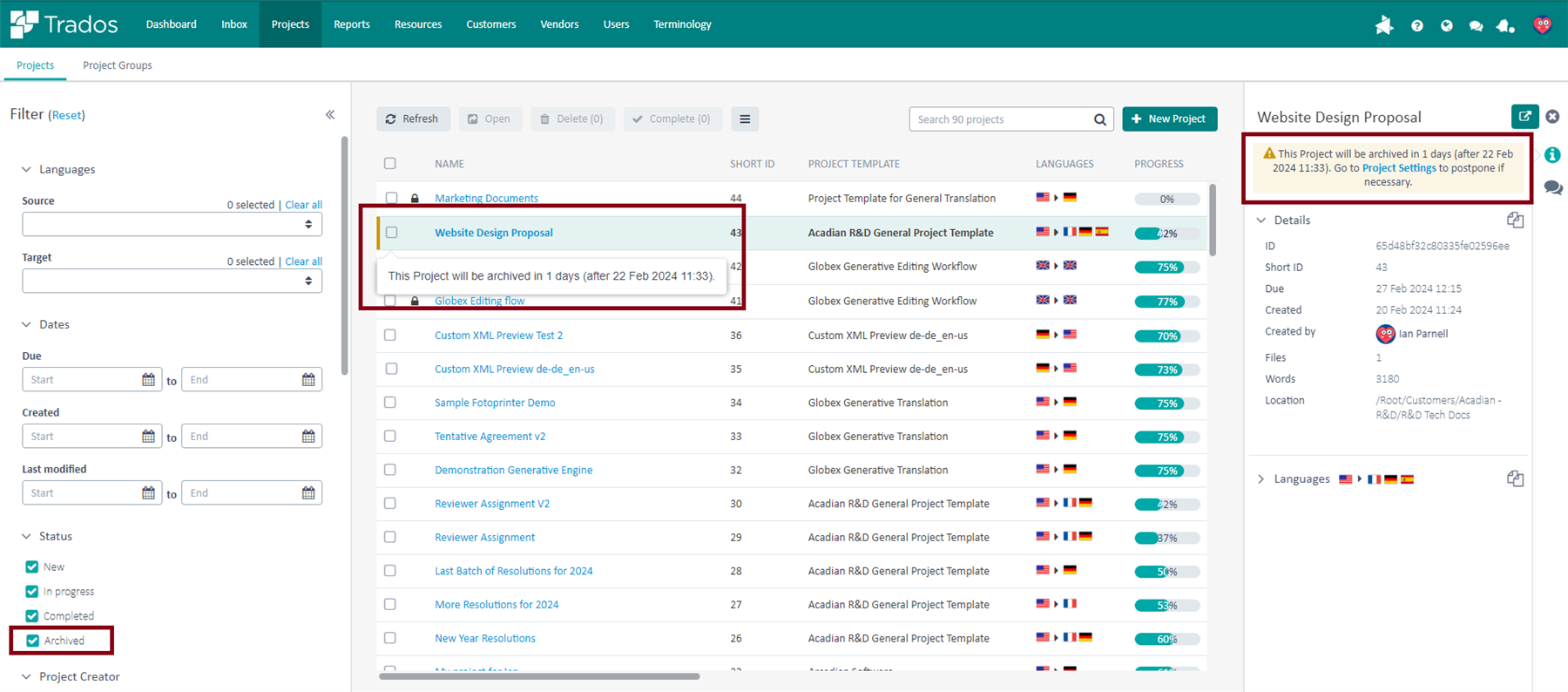This screenshot has width=1568, height=692.
Task: Go to the Inbox menu item
Action: (x=234, y=24)
